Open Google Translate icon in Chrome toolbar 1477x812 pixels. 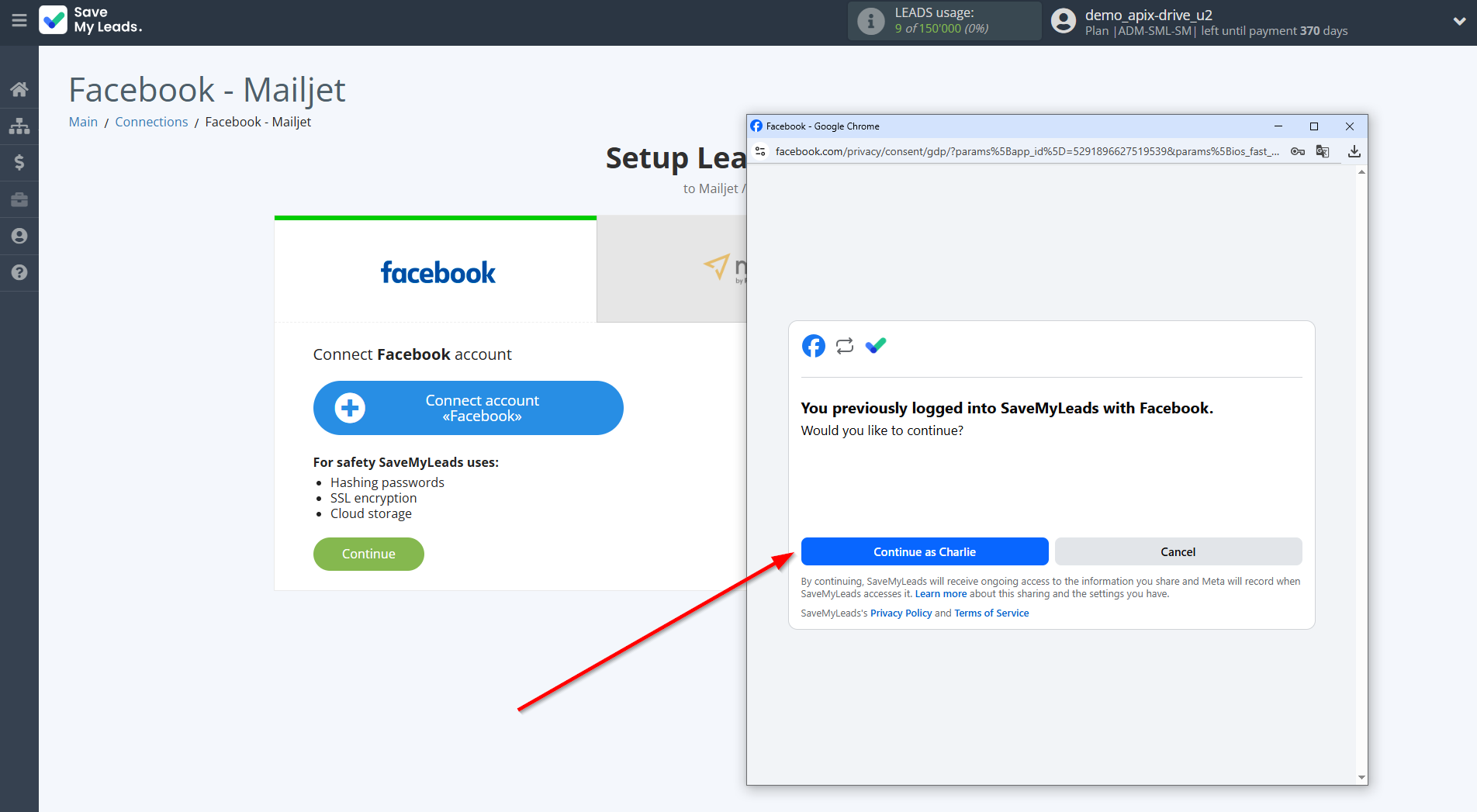click(x=1323, y=151)
